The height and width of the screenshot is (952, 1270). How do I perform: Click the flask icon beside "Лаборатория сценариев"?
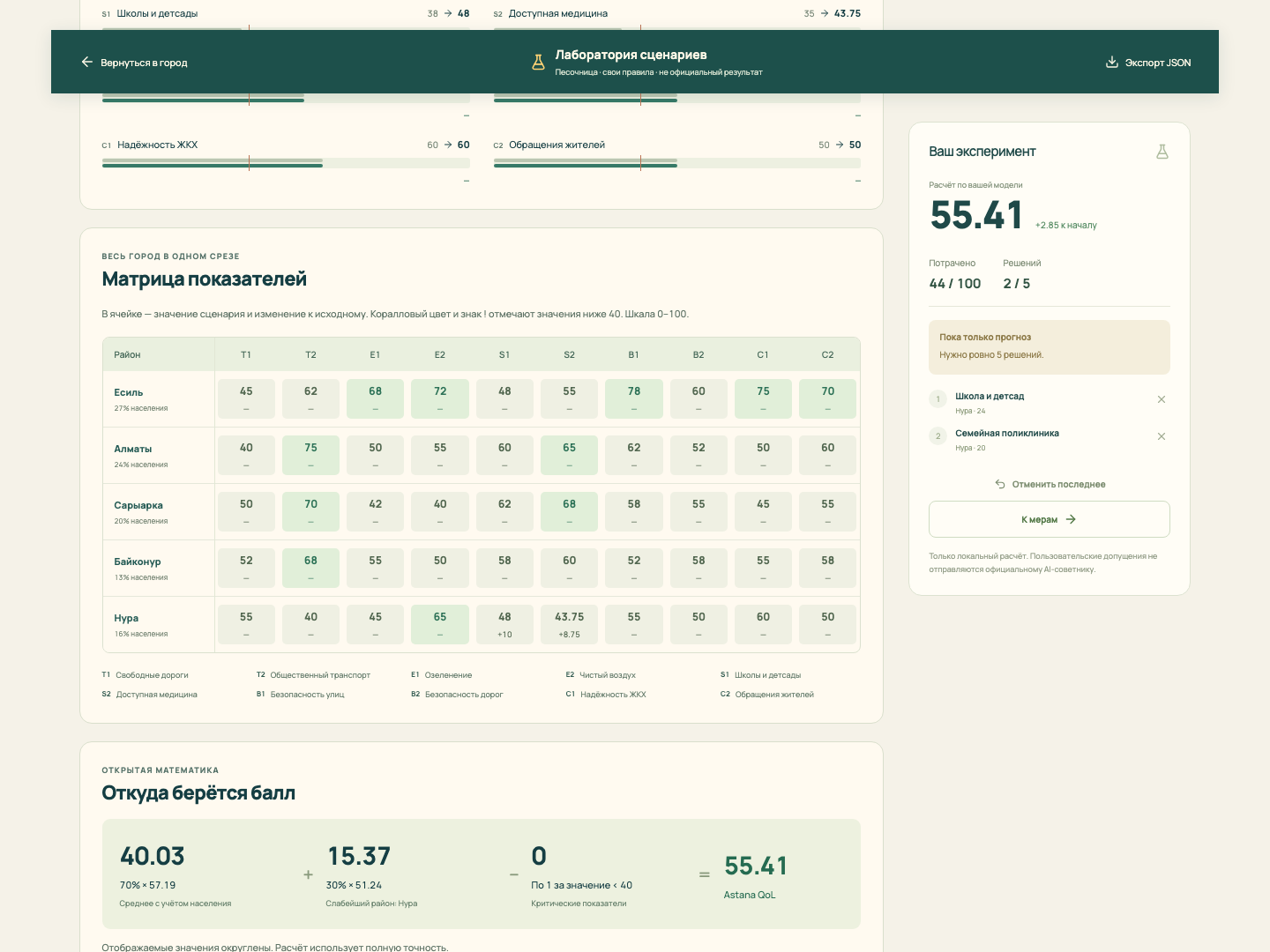(x=538, y=63)
